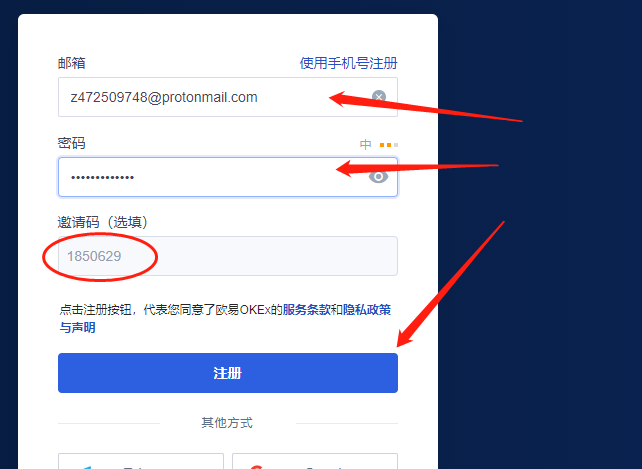This screenshot has width=642, height=469.
Task: Focus the email input with z472509748@protonmail.com
Action: 228,97
